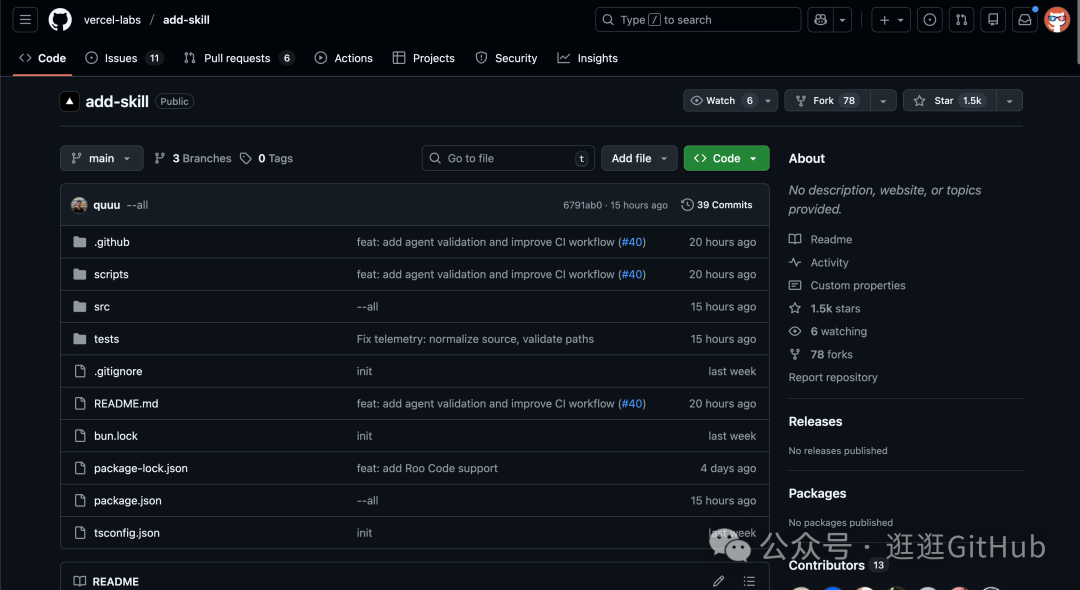Screen dimensions: 1080x590
Task: Click the pull requests icon in header
Action: click(x=961, y=20)
